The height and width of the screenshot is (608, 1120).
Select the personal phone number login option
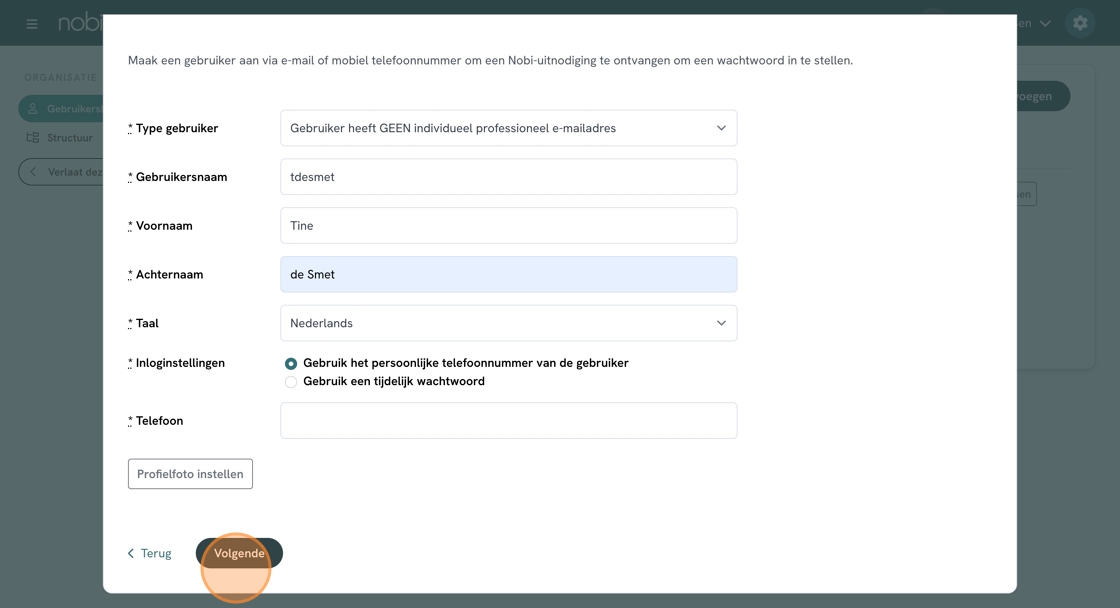point(291,364)
